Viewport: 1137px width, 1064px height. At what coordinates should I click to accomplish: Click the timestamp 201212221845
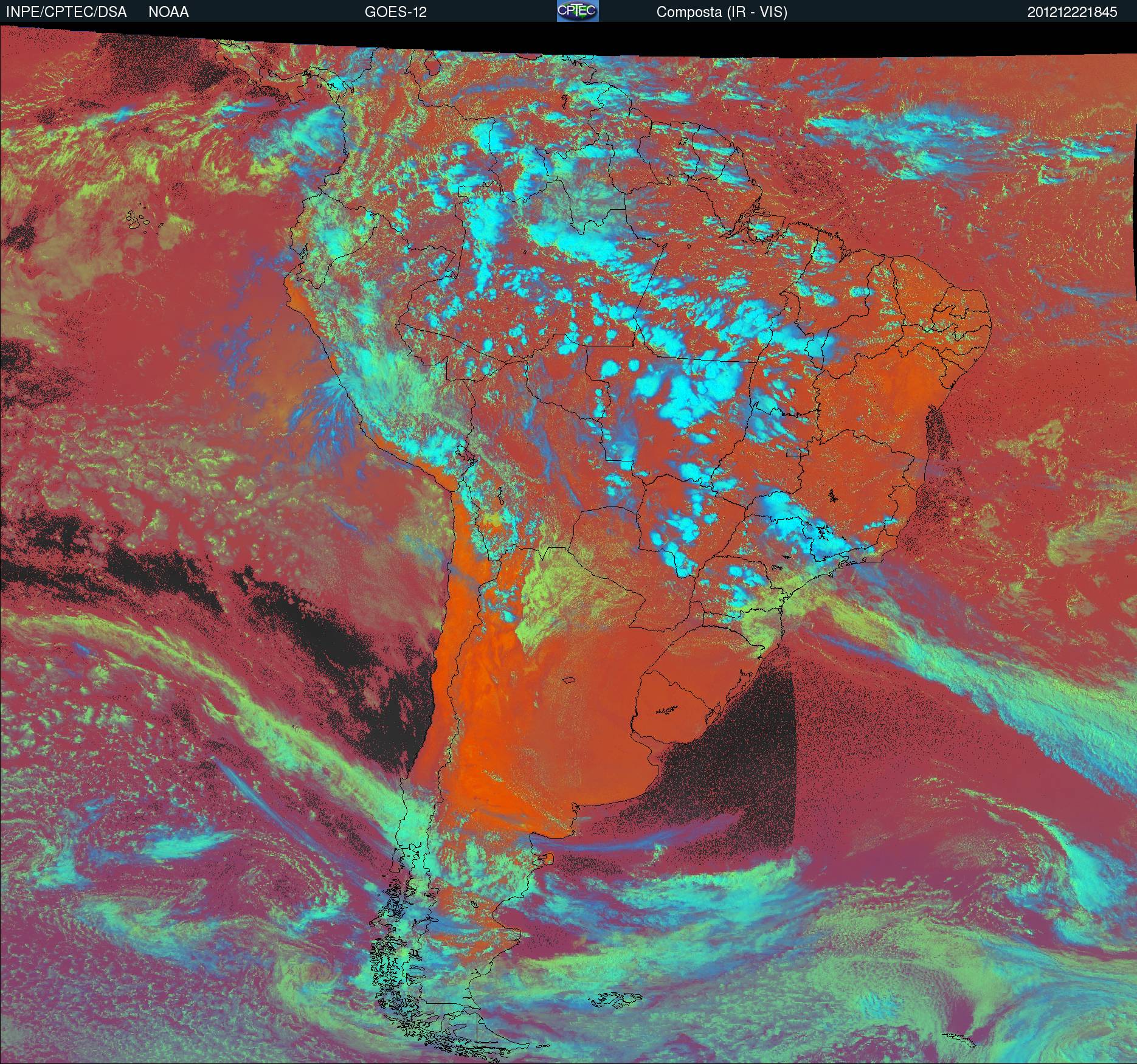(x=1072, y=12)
